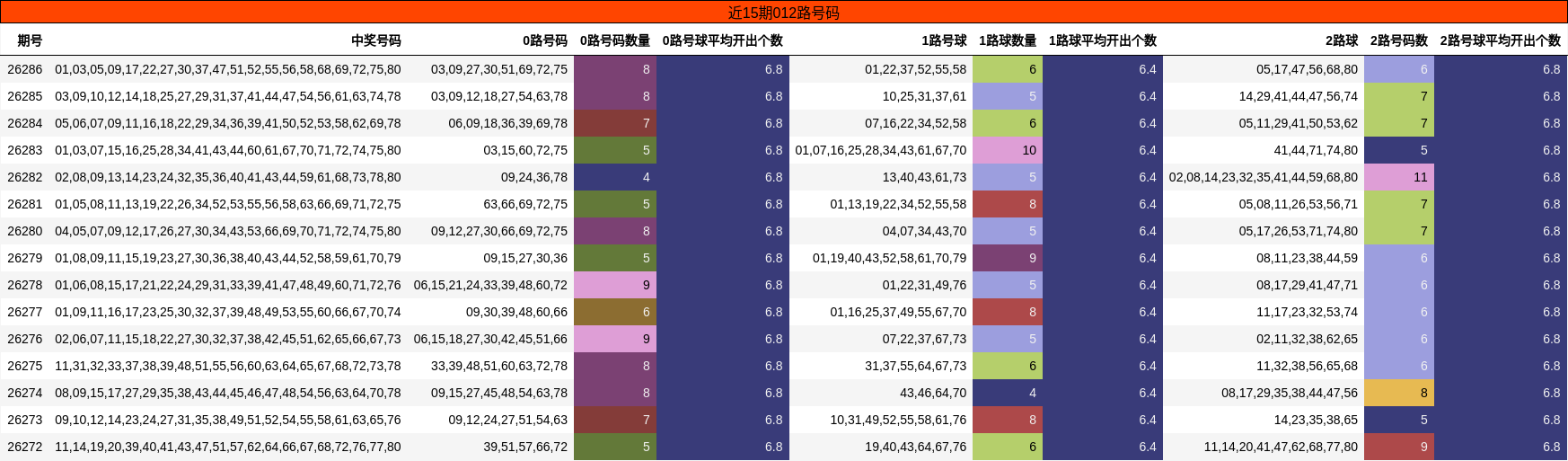Click winning numbers cell for period 26286
The height and width of the screenshot is (461, 1568).
pos(228,69)
